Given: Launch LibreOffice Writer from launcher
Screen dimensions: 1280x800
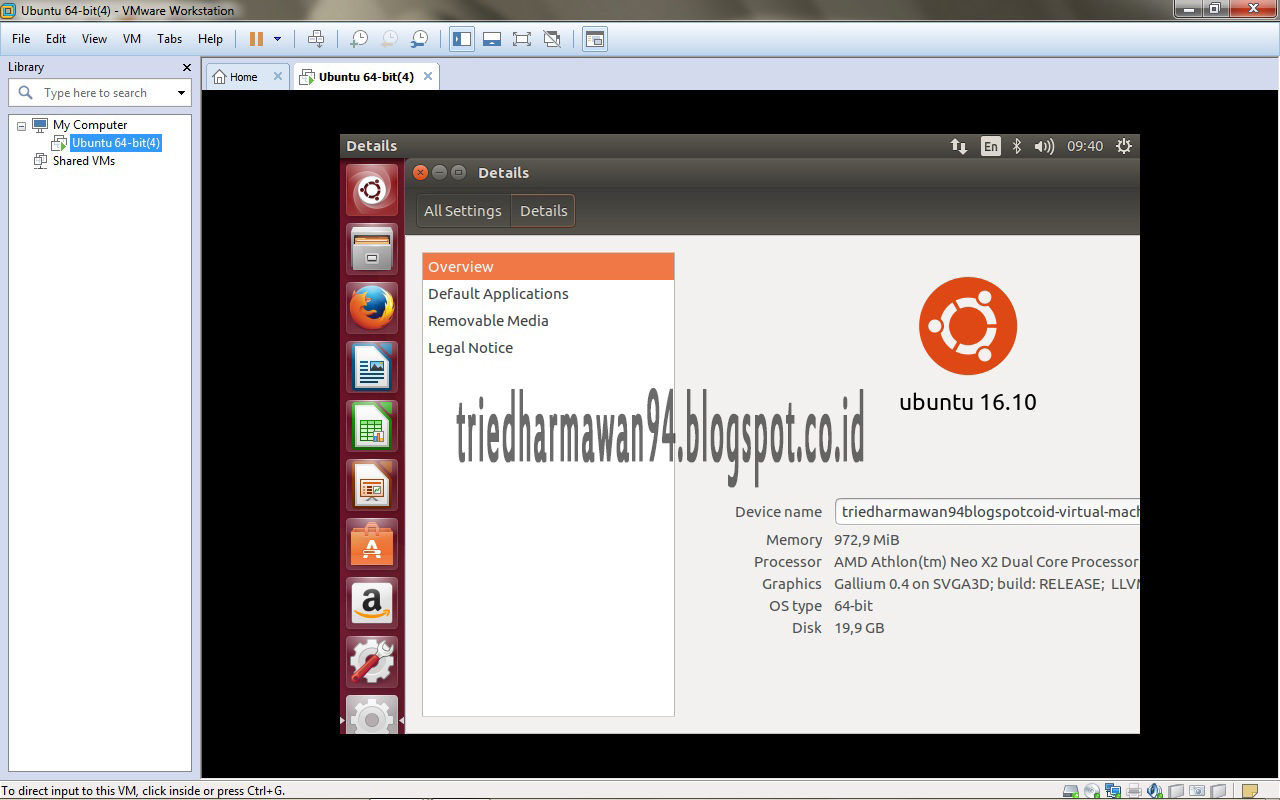Looking at the screenshot, I should pyautogui.click(x=372, y=367).
